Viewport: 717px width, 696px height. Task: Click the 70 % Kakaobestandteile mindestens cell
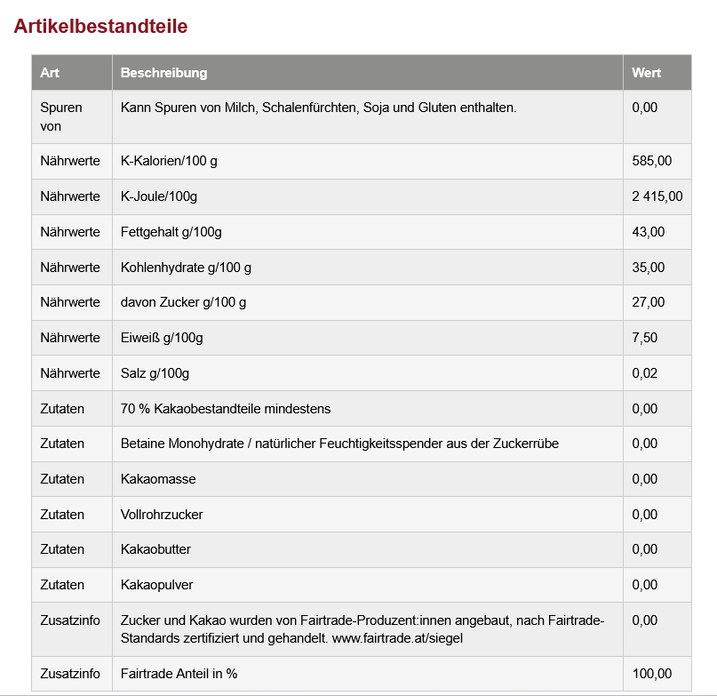pos(225,408)
